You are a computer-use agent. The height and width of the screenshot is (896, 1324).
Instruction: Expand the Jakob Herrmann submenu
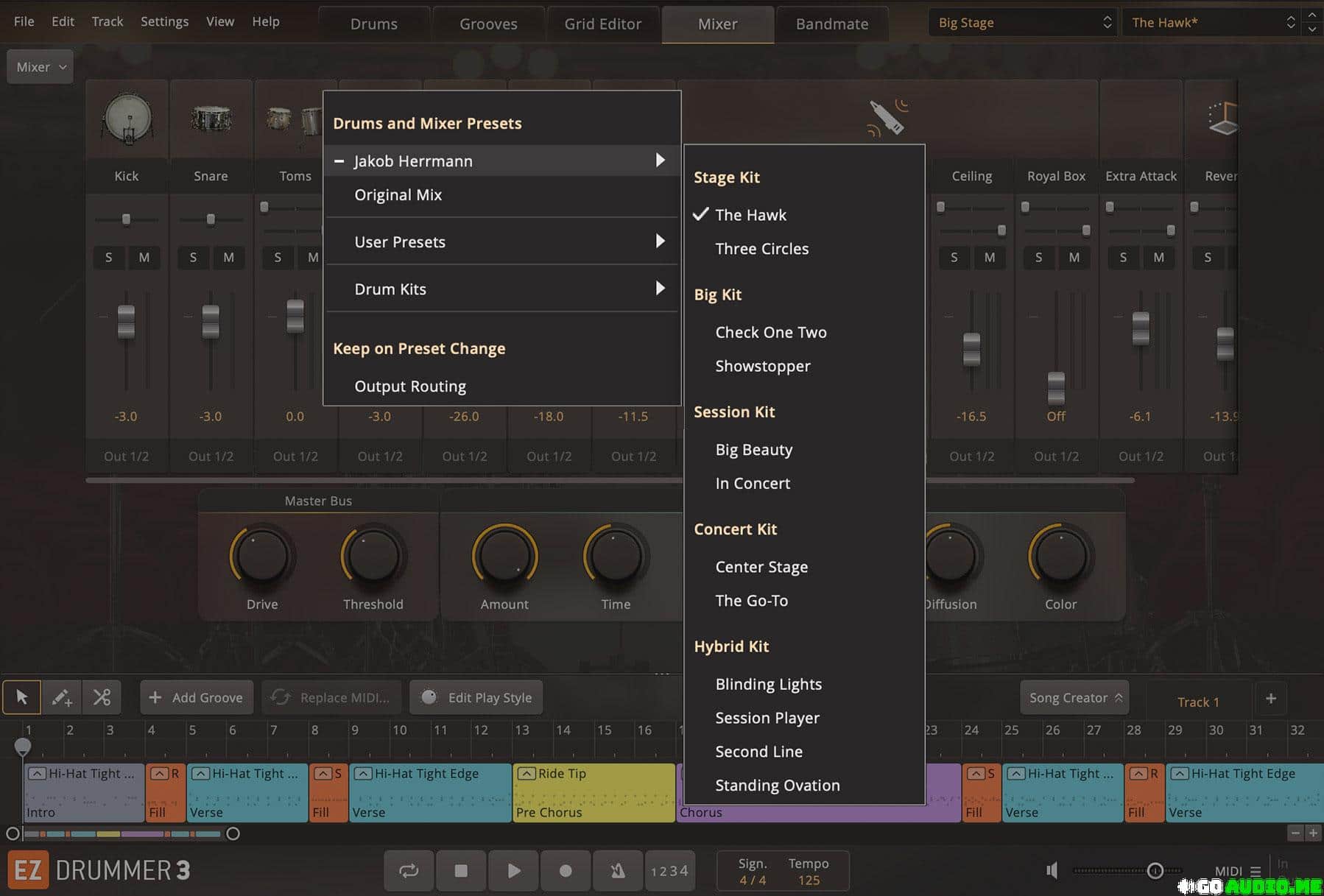(501, 160)
